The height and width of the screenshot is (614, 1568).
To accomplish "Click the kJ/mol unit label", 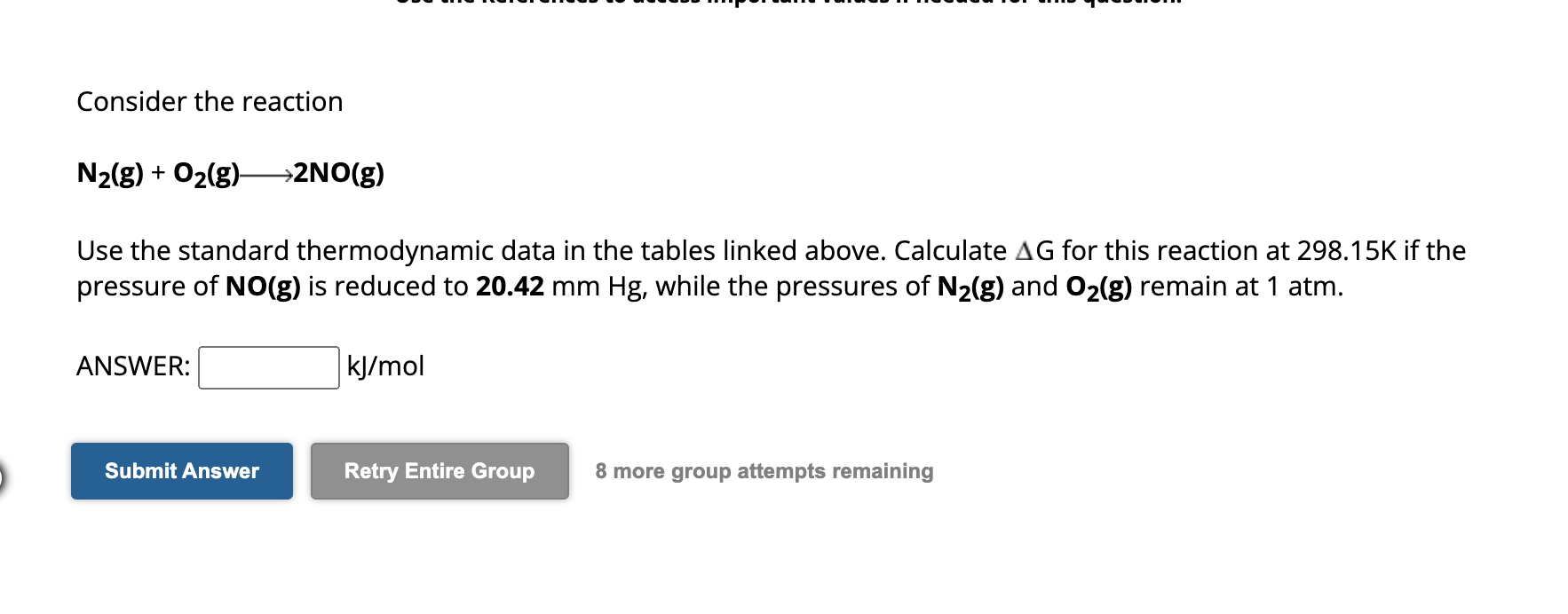I will pos(384,366).
